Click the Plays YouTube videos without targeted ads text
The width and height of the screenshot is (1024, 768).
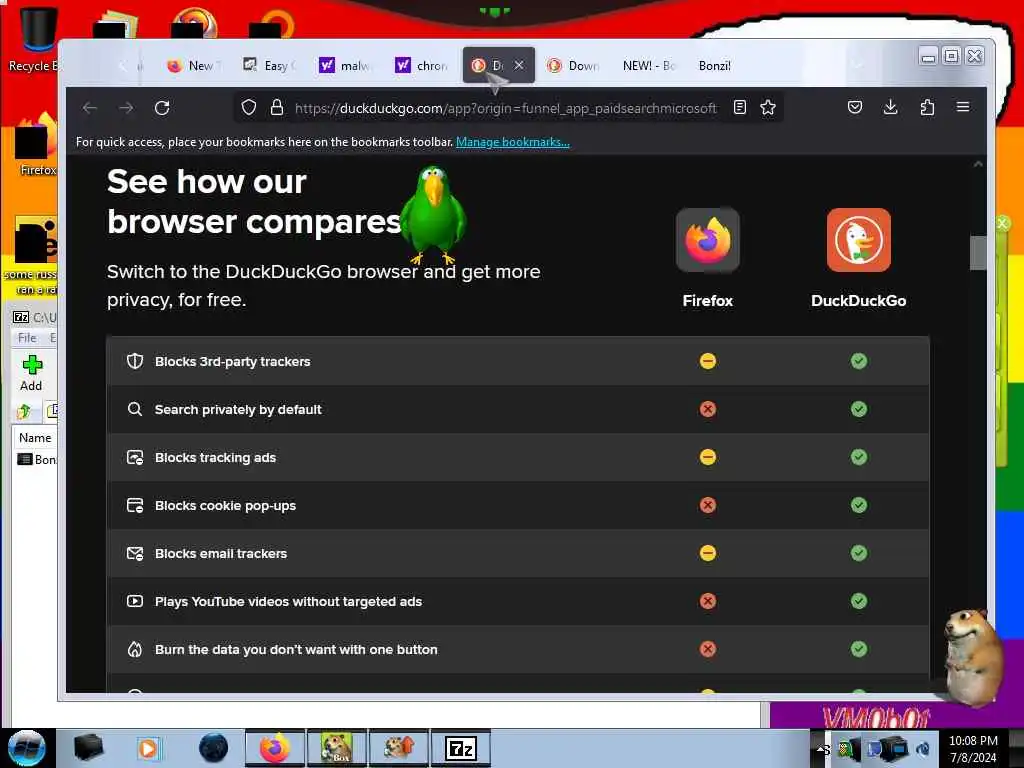[x=288, y=601]
